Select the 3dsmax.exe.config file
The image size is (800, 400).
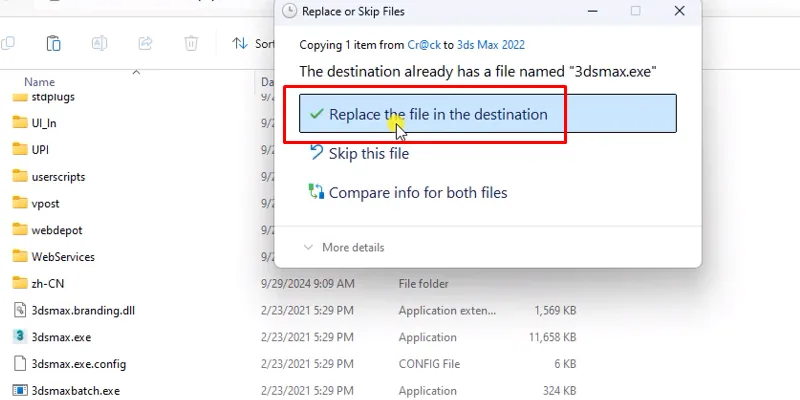[78, 364]
